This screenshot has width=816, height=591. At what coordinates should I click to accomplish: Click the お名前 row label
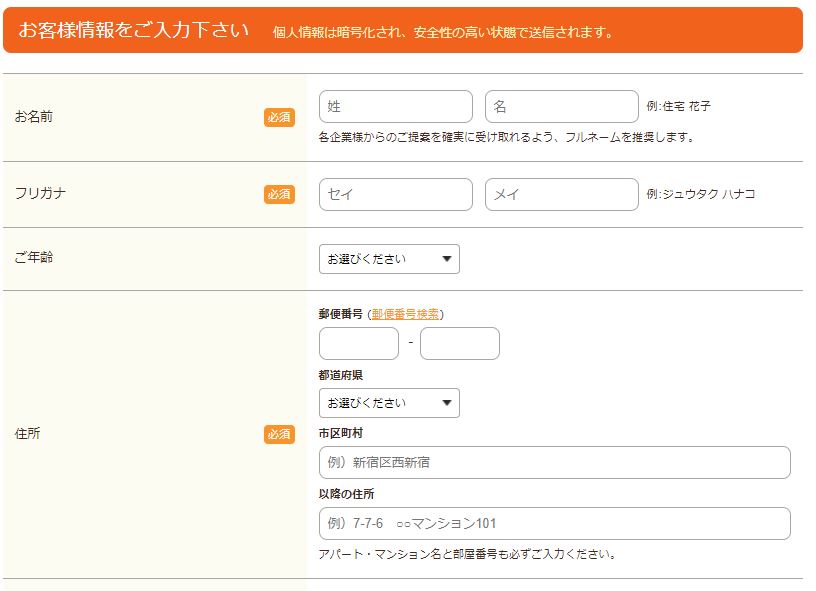(x=34, y=117)
